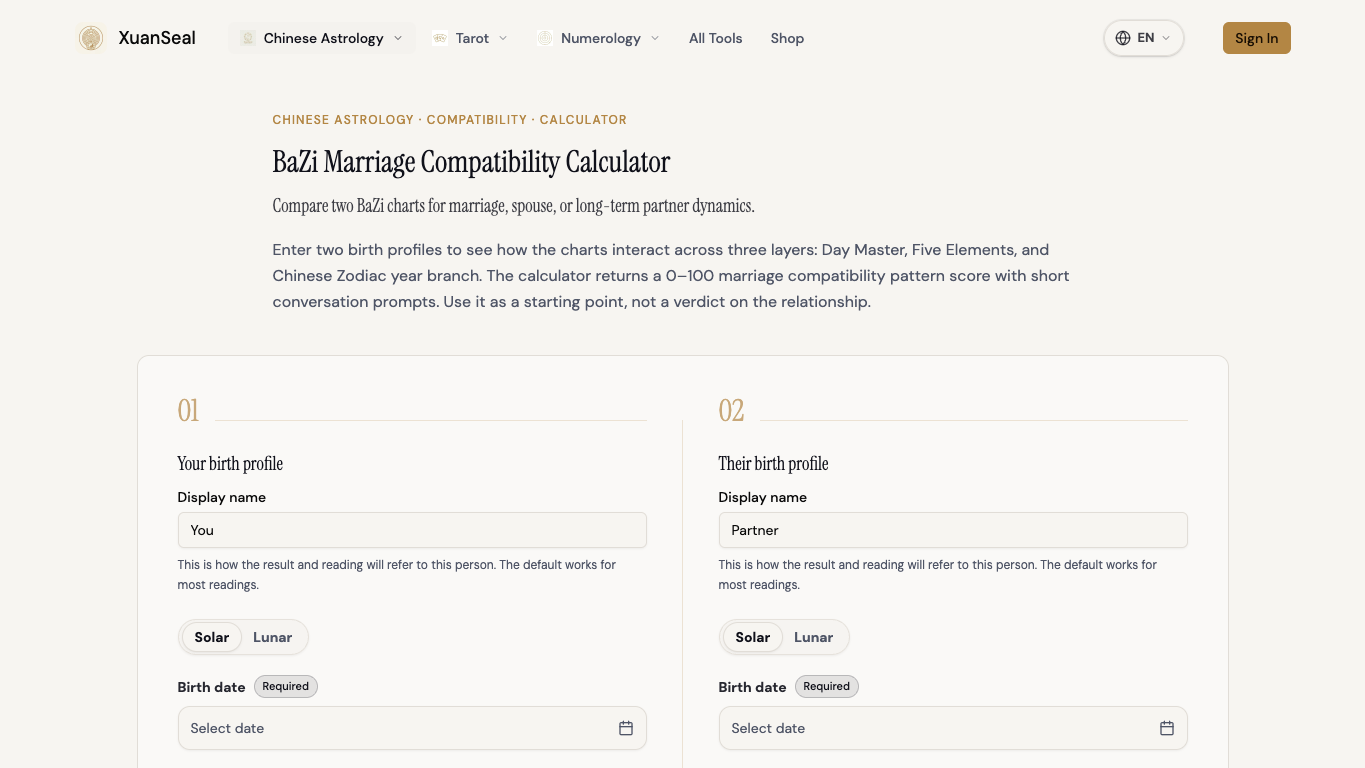Click the Your birth profile heading
This screenshot has height=768, width=1365.
230,463
